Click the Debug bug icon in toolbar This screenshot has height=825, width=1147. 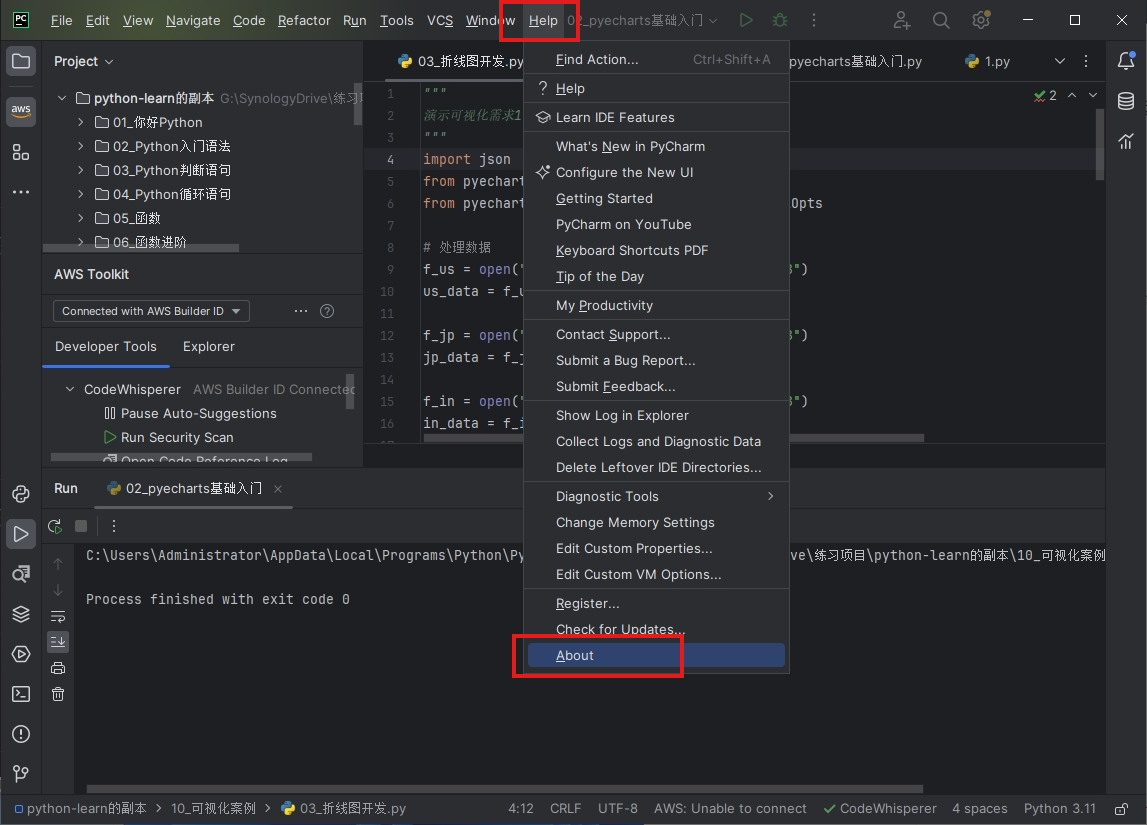click(x=780, y=20)
